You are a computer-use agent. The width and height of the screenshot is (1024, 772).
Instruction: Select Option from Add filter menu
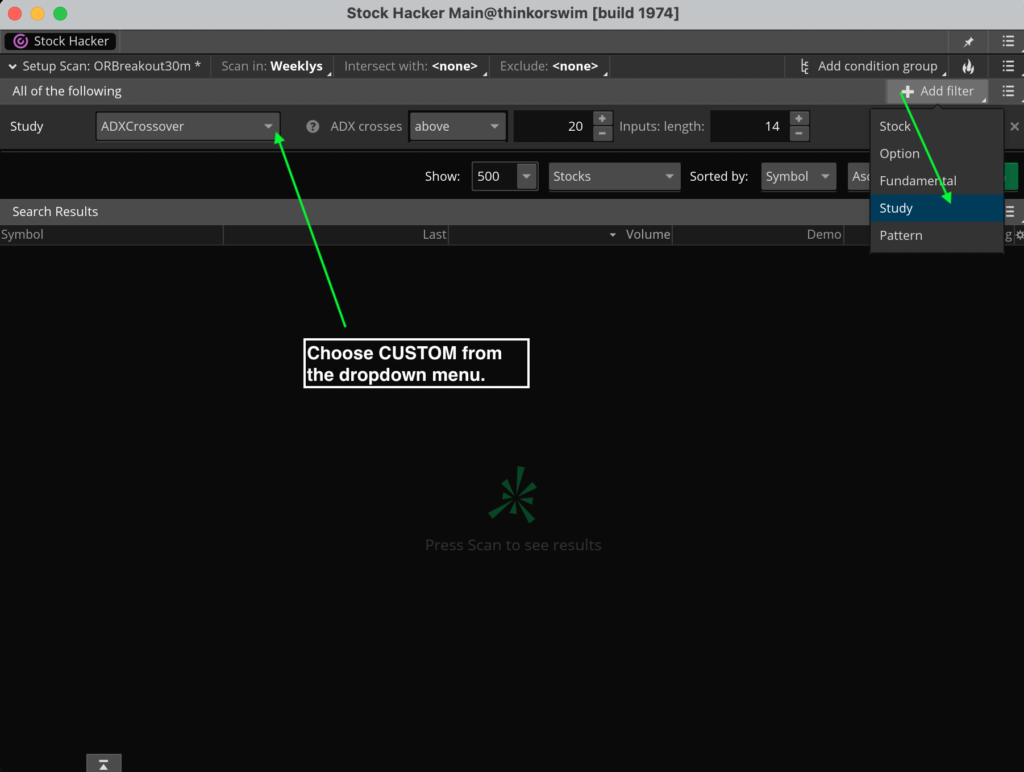(x=936, y=153)
